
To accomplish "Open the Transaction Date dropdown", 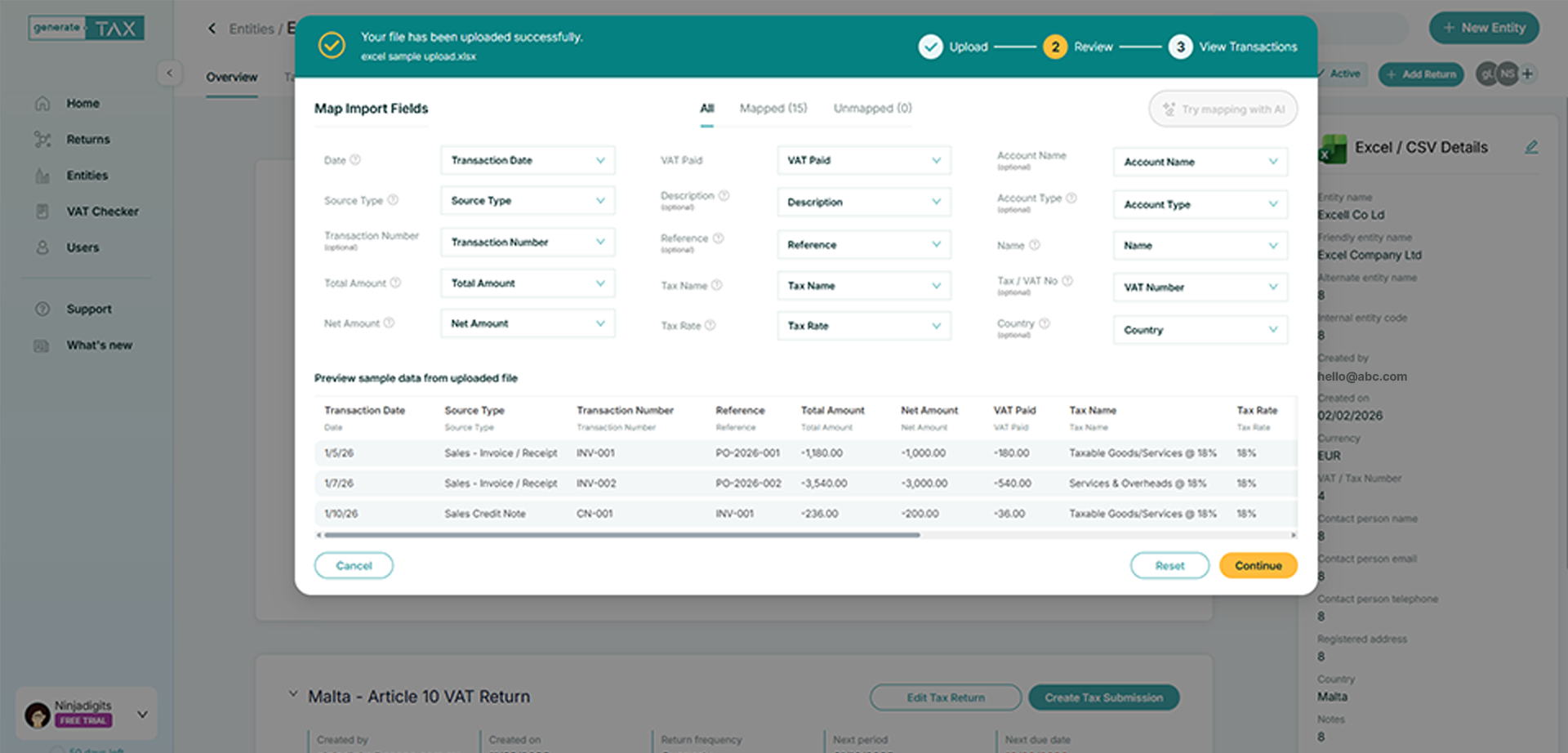I will (x=528, y=160).
